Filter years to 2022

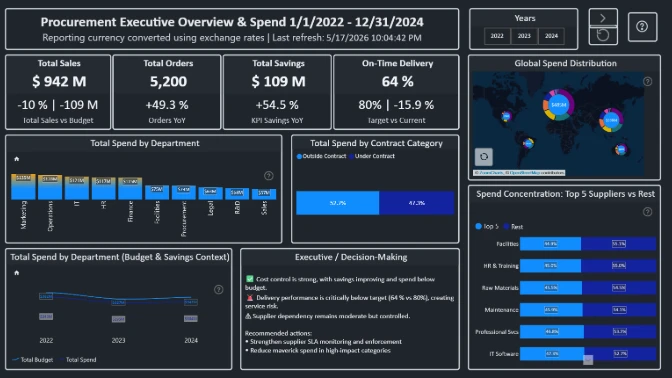(497, 36)
